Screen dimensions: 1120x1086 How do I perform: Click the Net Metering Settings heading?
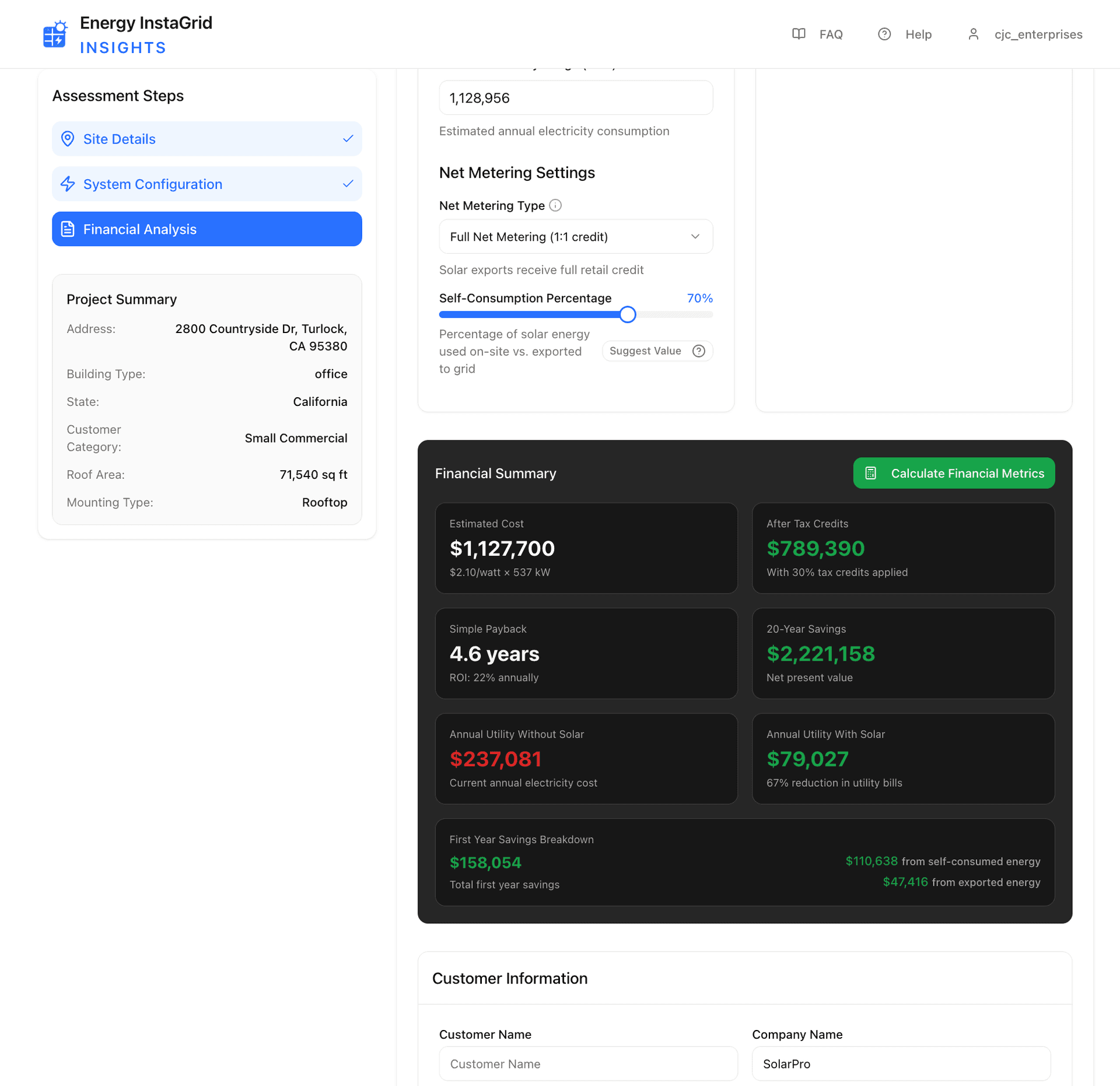[x=517, y=173]
